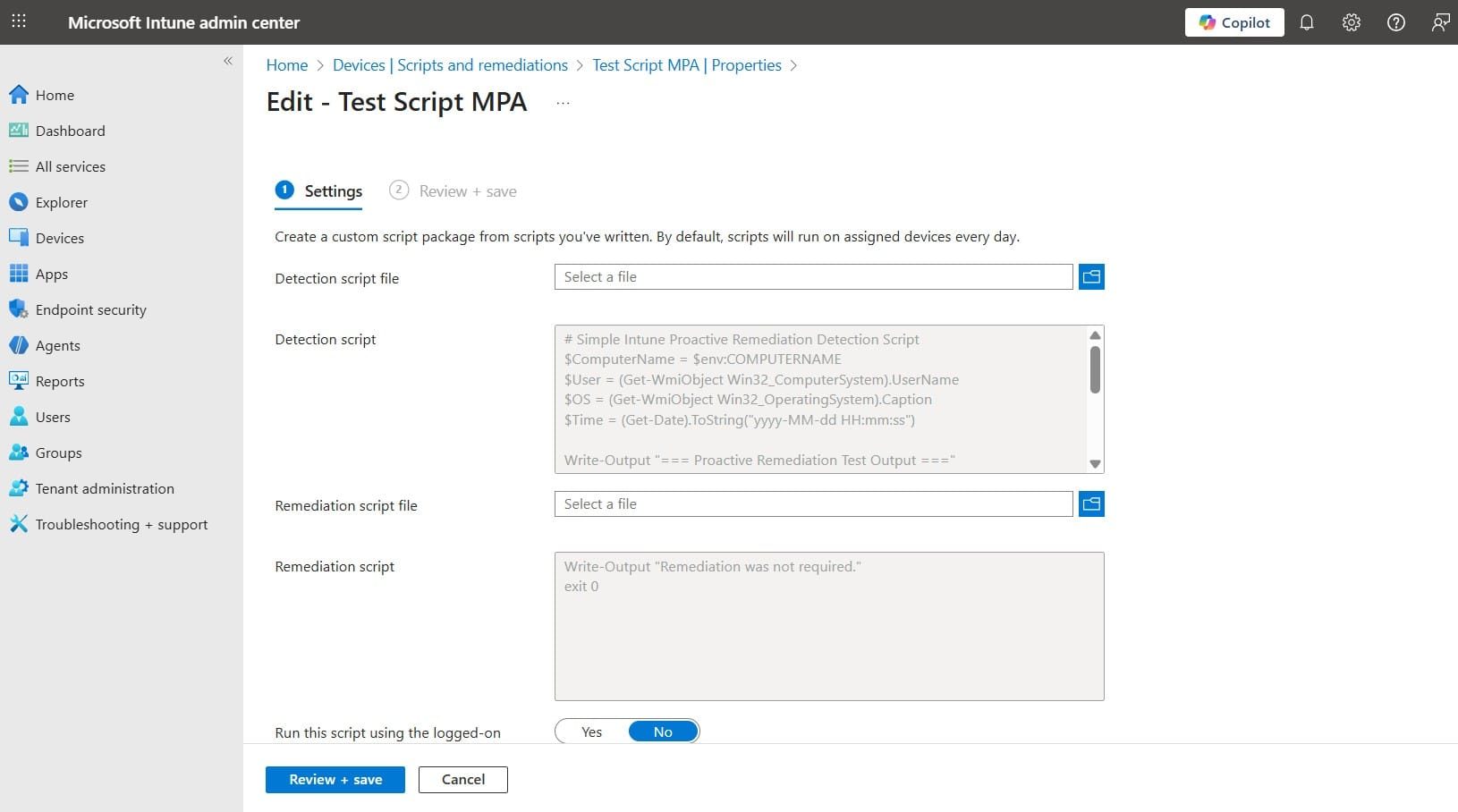Image resolution: width=1458 pixels, height=812 pixels.
Task: Click the Tenant administration icon
Action: coord(19,488)
